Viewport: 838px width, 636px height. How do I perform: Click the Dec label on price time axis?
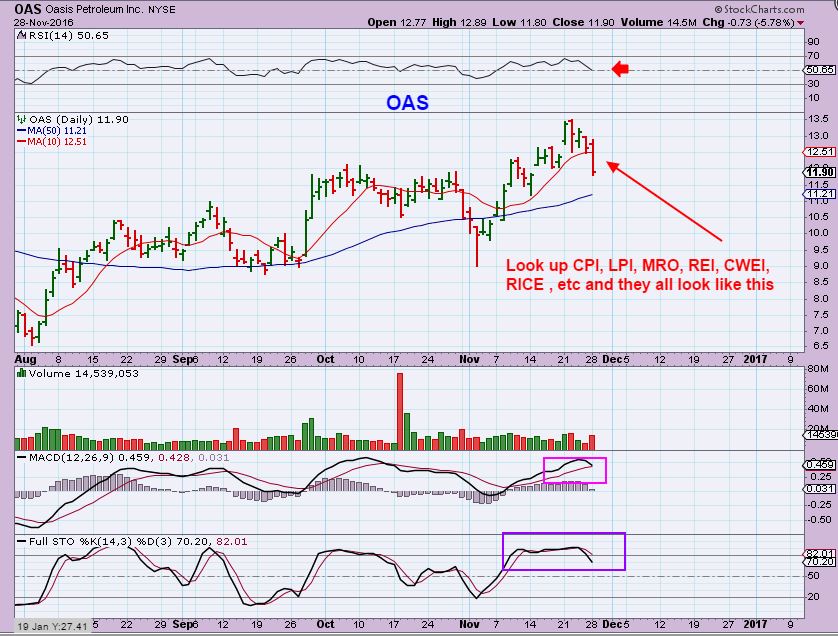tap(611, 359)
